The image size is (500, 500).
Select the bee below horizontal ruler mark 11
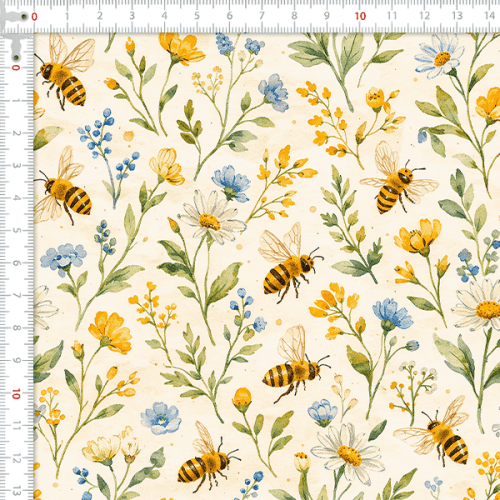(x=398, y=178)
